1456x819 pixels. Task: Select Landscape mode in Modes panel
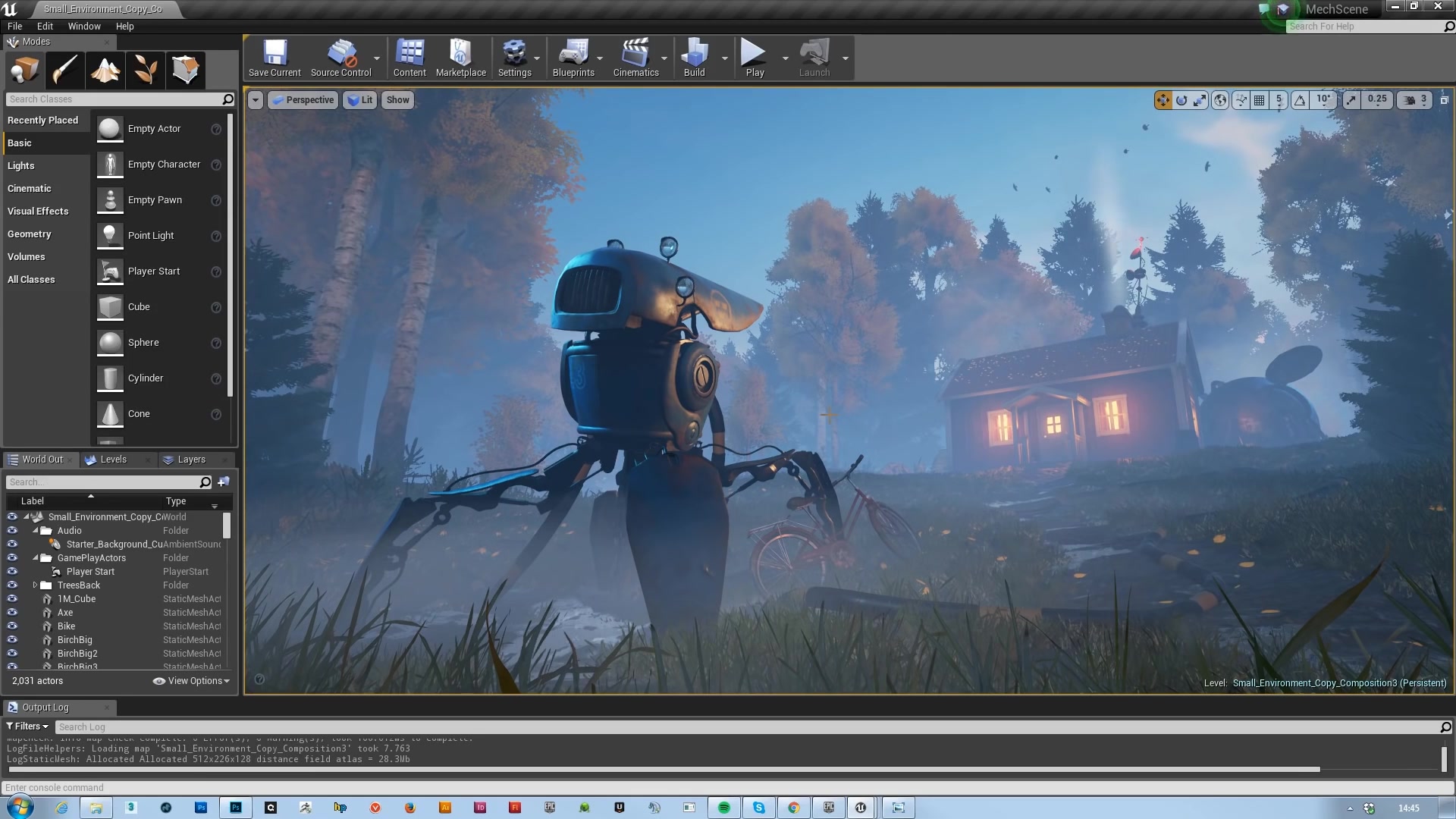(105, 70)
